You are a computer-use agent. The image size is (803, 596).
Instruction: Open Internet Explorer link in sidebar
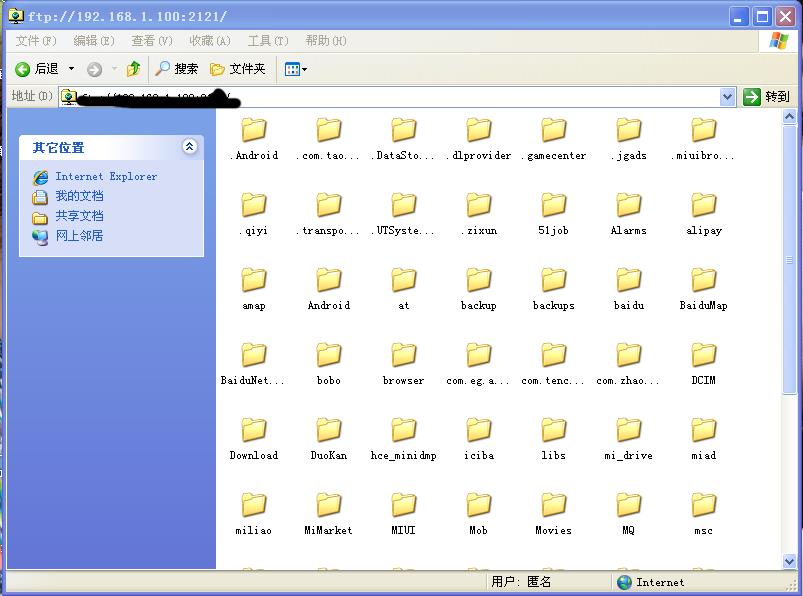tap(106, 177)
